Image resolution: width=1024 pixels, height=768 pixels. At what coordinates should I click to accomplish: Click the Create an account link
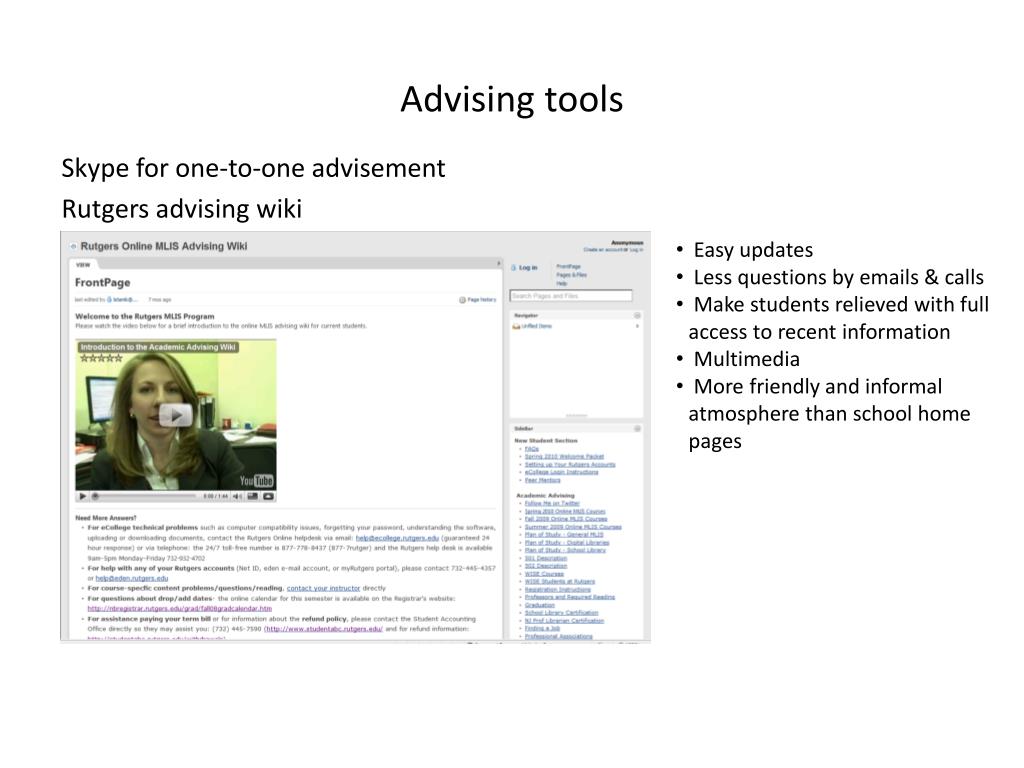click(x=605, y=249)
